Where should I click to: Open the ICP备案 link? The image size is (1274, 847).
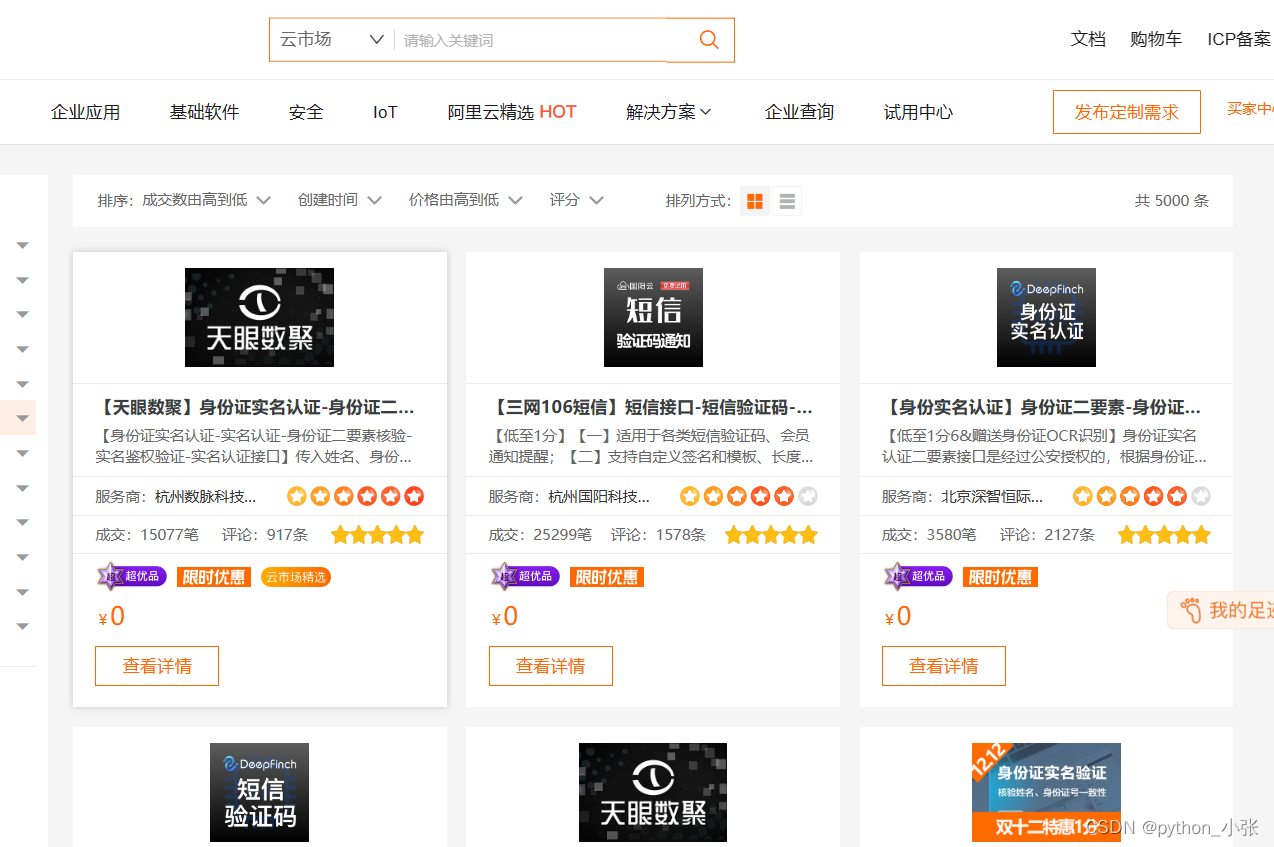pyautogui.click(x=1239, y=39)
